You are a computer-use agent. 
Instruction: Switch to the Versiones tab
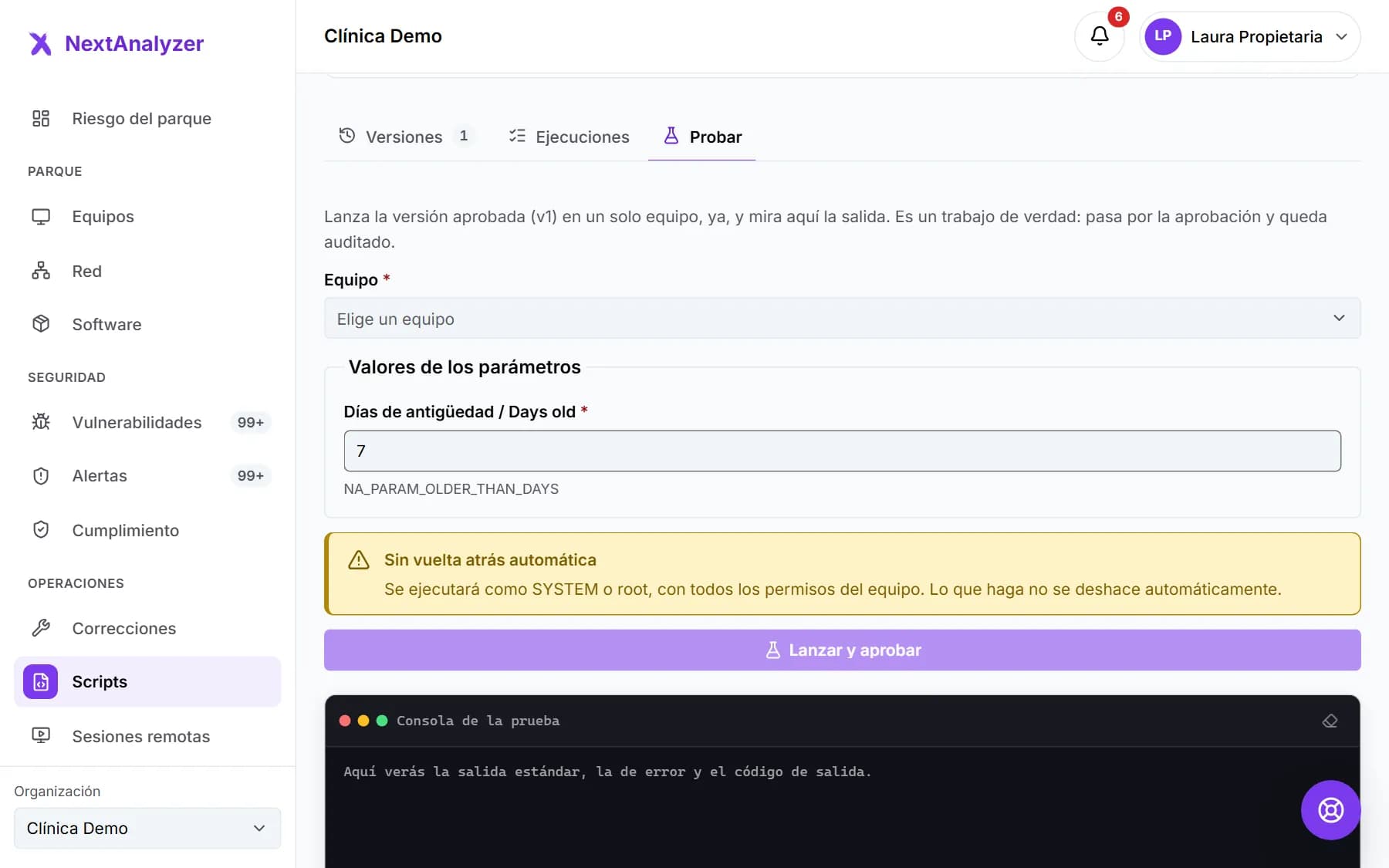[406, 137]
